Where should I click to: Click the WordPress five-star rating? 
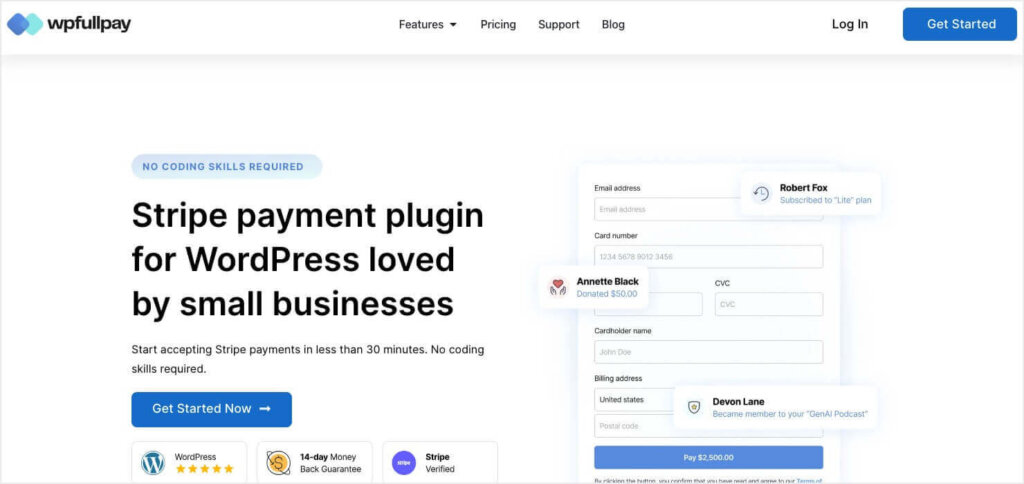click(204, 469)
